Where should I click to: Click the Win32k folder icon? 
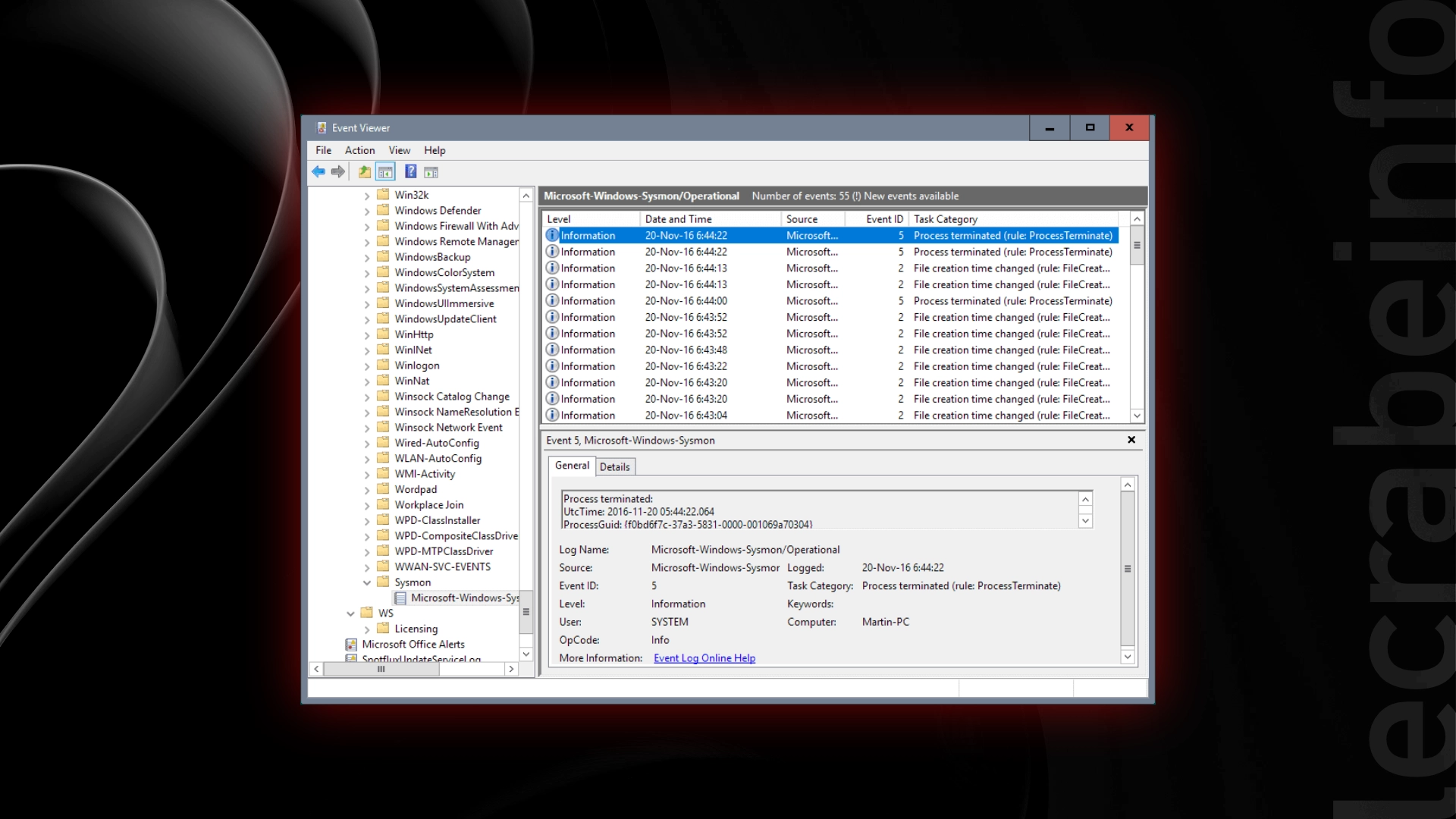pos(383,195)
